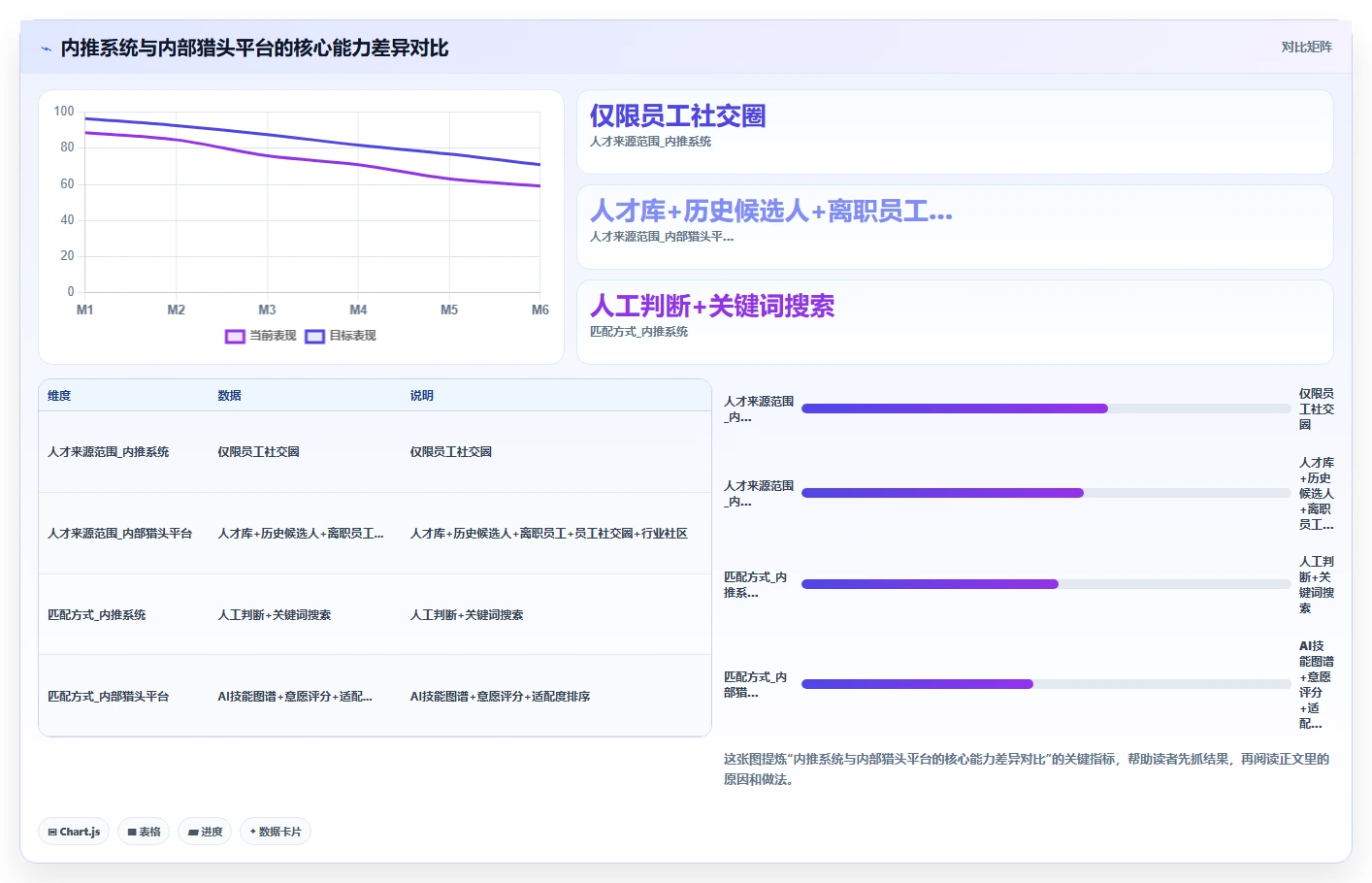The width and height of the screenshot is (1372, 883).
Task: Click the 100 y-axis value on chart
Action: pyautogui.click(x=64, y=112)
